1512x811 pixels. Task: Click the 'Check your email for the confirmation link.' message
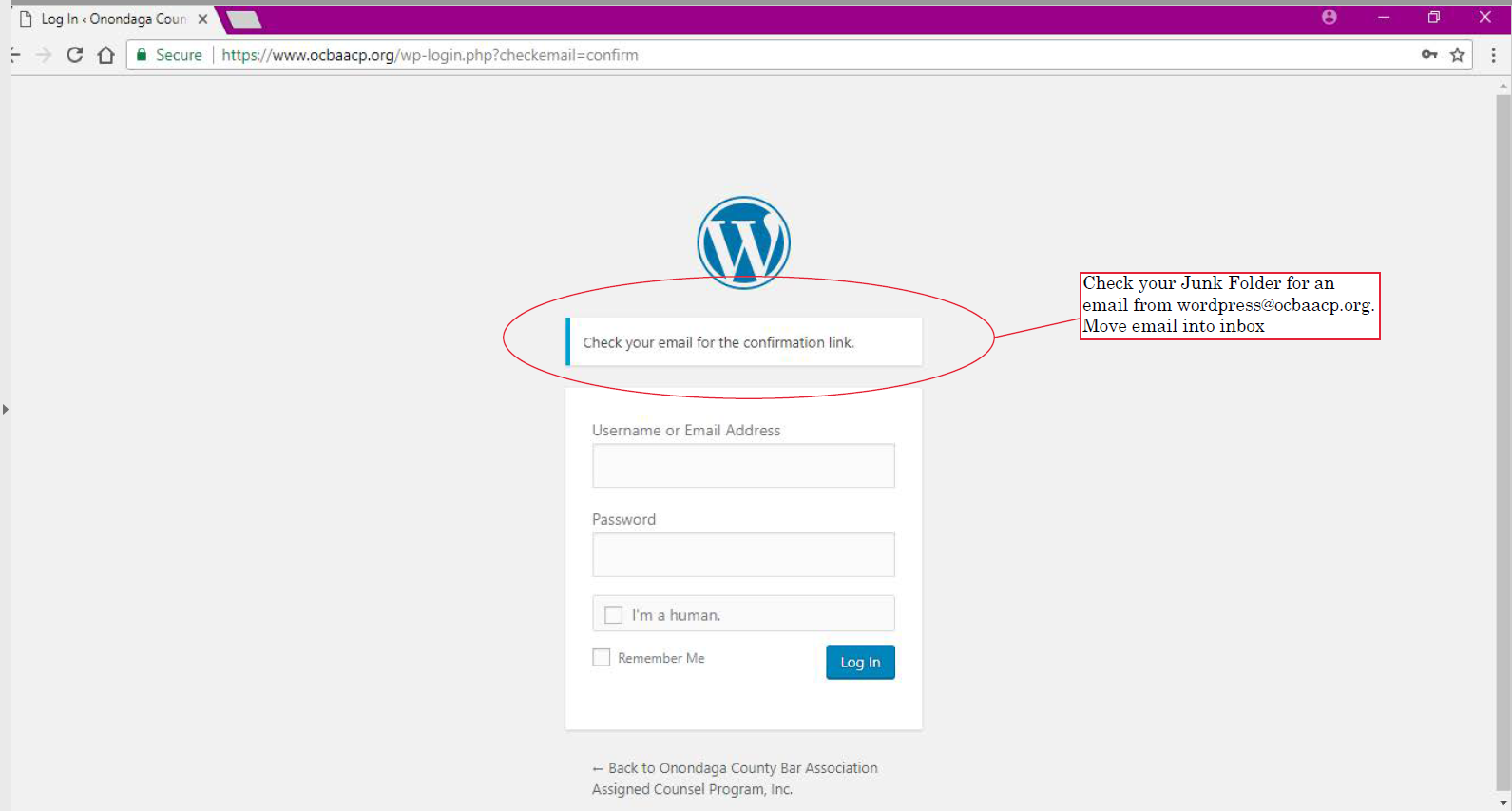[x=744, y=341]
